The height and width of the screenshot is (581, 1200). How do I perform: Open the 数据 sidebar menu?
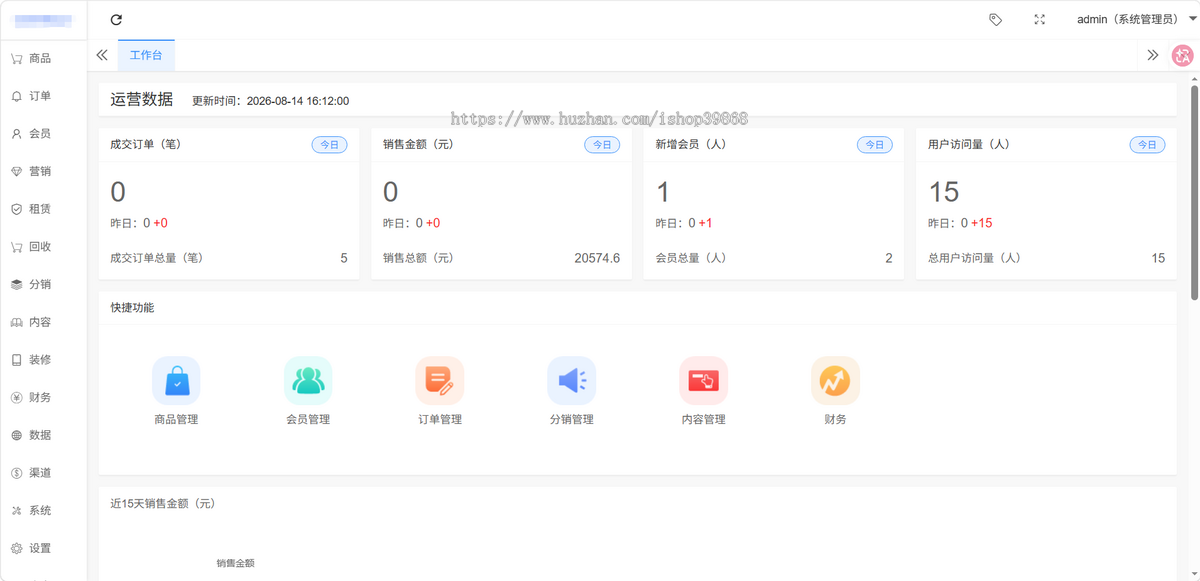[43, 435]
